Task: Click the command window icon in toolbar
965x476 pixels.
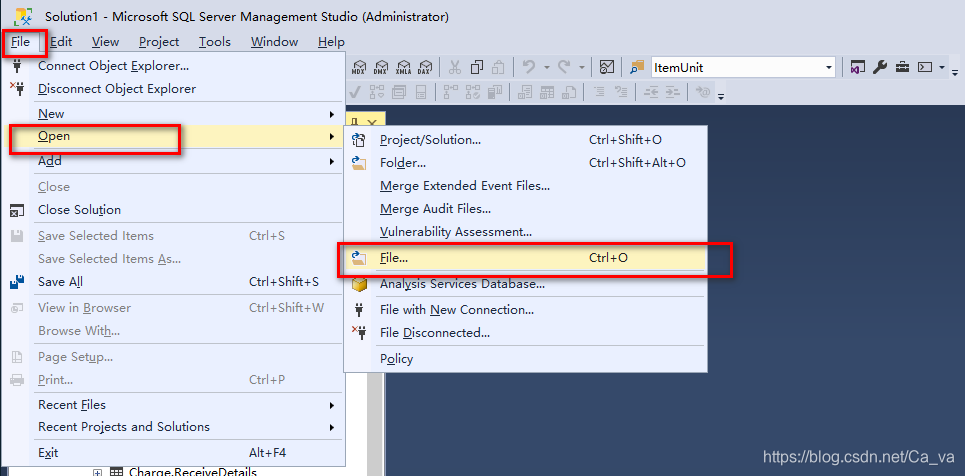Action: (925, 67)
